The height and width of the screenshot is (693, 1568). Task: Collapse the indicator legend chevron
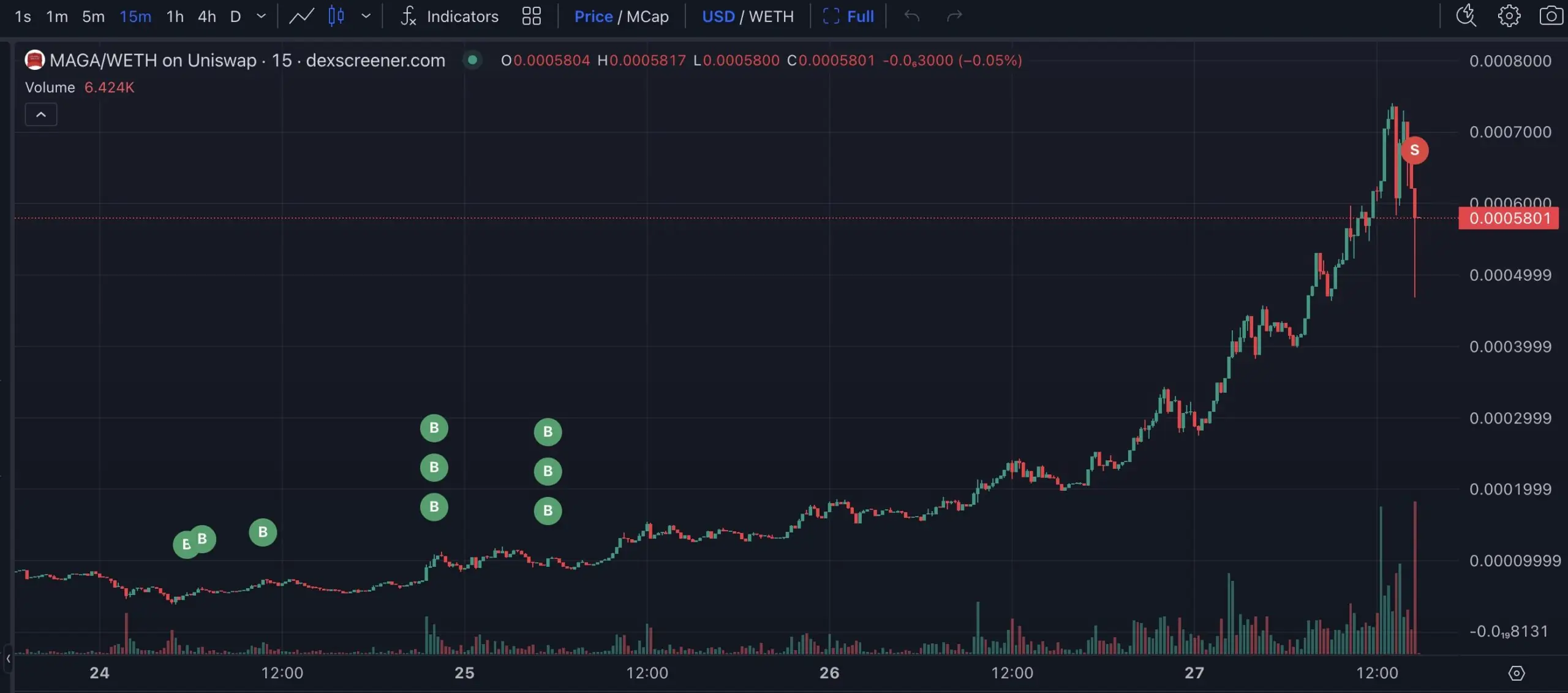click(41, 115)
